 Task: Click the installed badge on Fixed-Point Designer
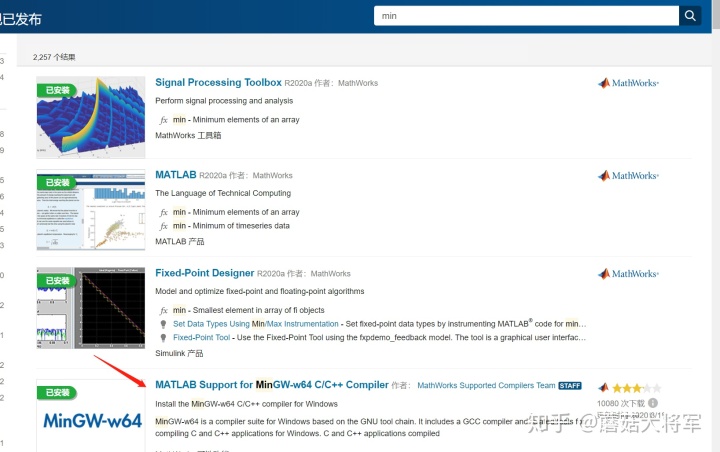click(57, 280)
